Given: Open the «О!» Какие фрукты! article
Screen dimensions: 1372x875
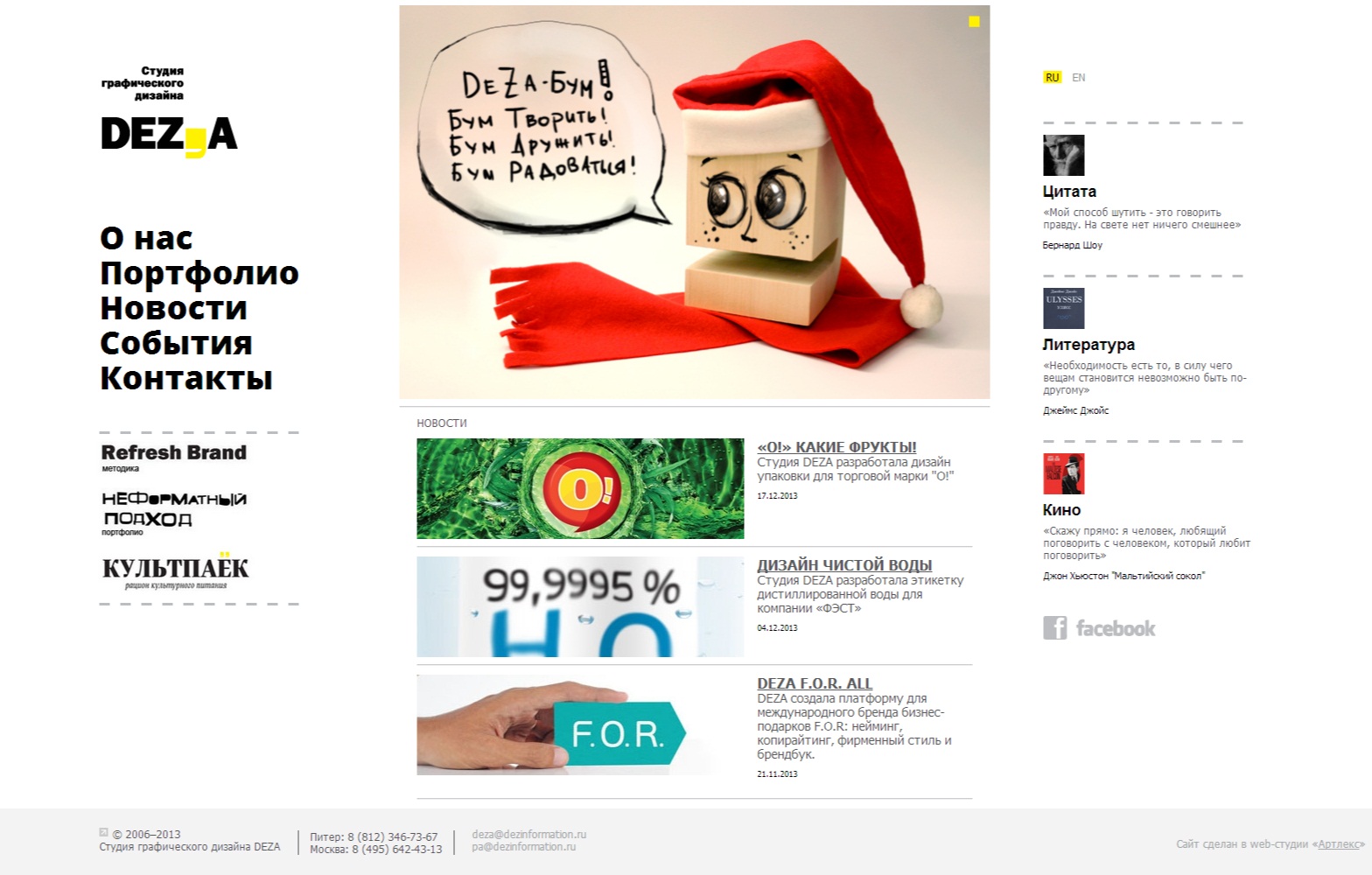Looking at the screenshot, I should coord(836,447).
